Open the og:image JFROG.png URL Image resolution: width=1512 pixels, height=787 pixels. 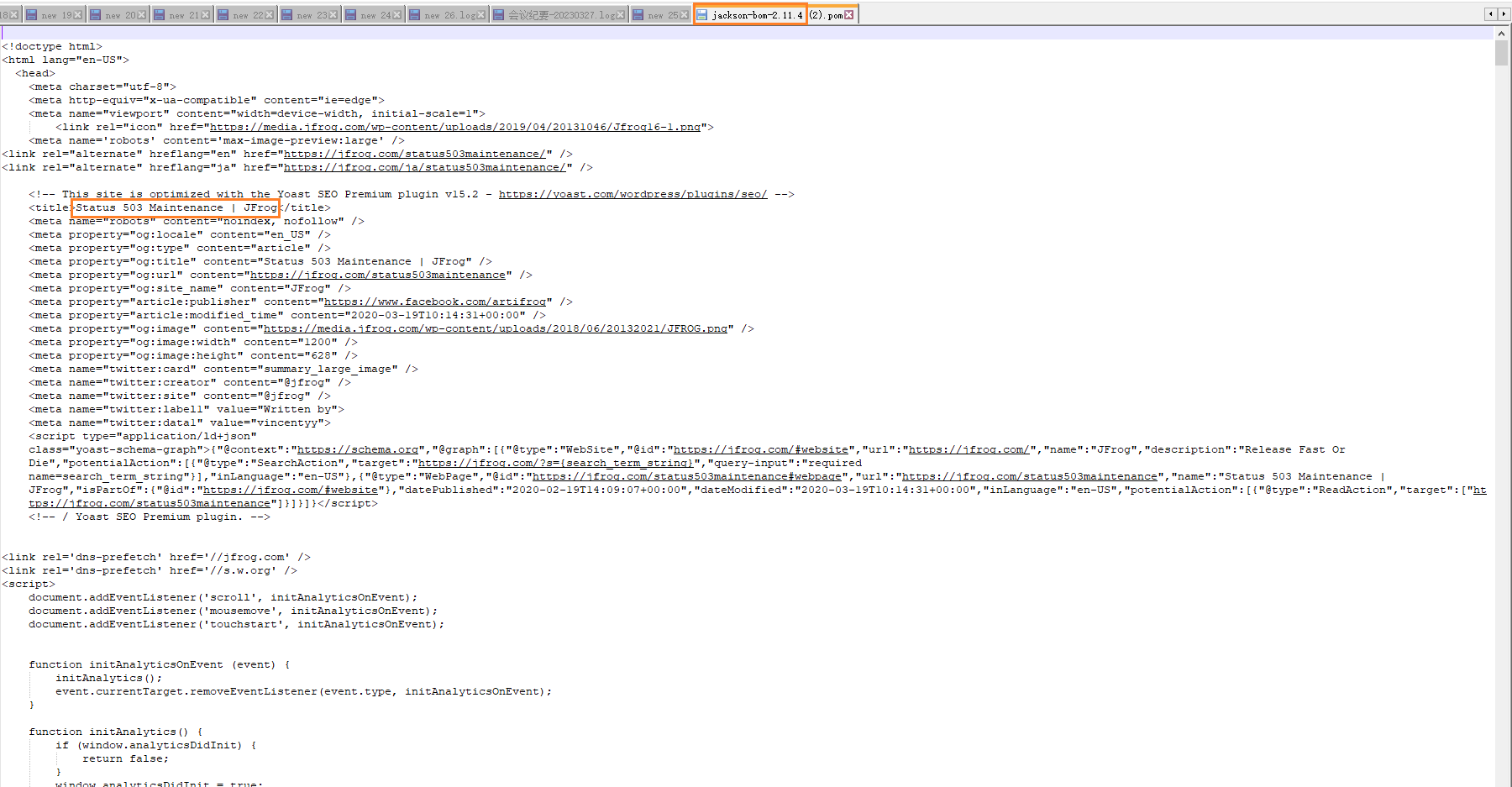[x=496, y=329]
